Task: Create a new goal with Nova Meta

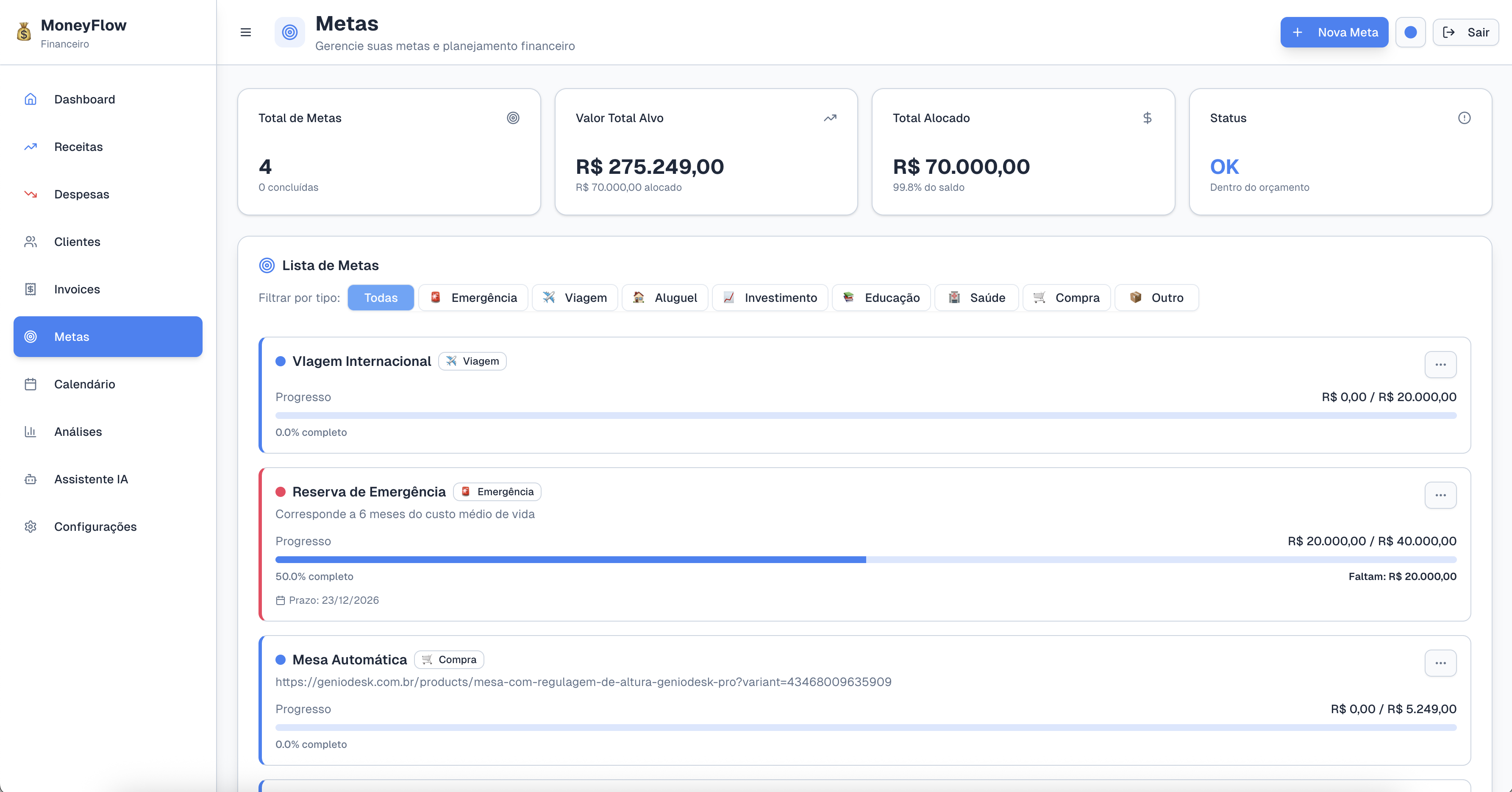Action: 1334,32
